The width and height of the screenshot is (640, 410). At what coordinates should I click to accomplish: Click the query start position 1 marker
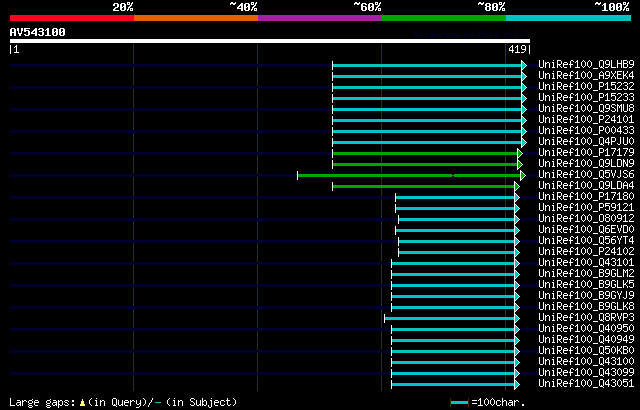[16, 49]
